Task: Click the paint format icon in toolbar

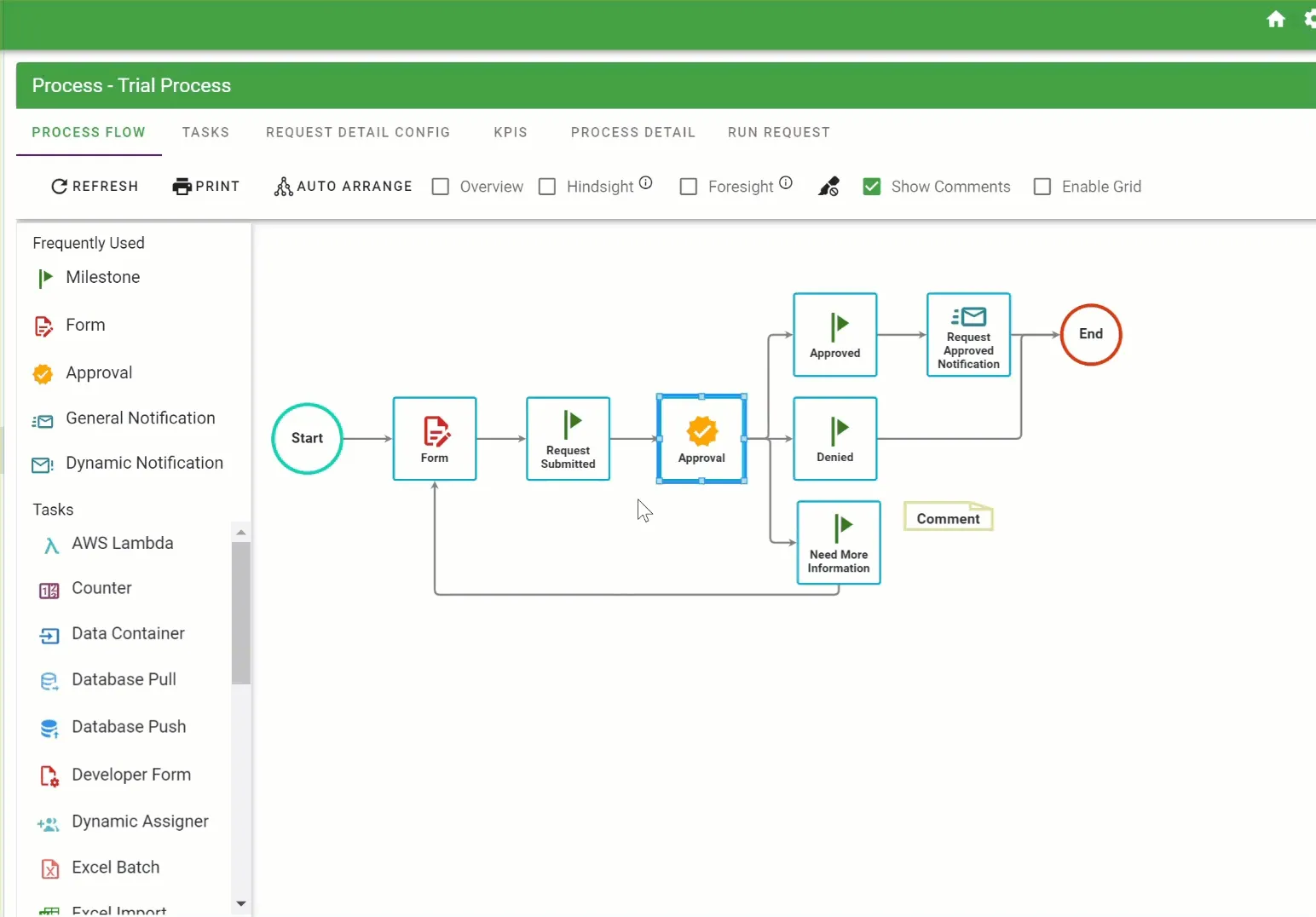Action: point(828,187)
